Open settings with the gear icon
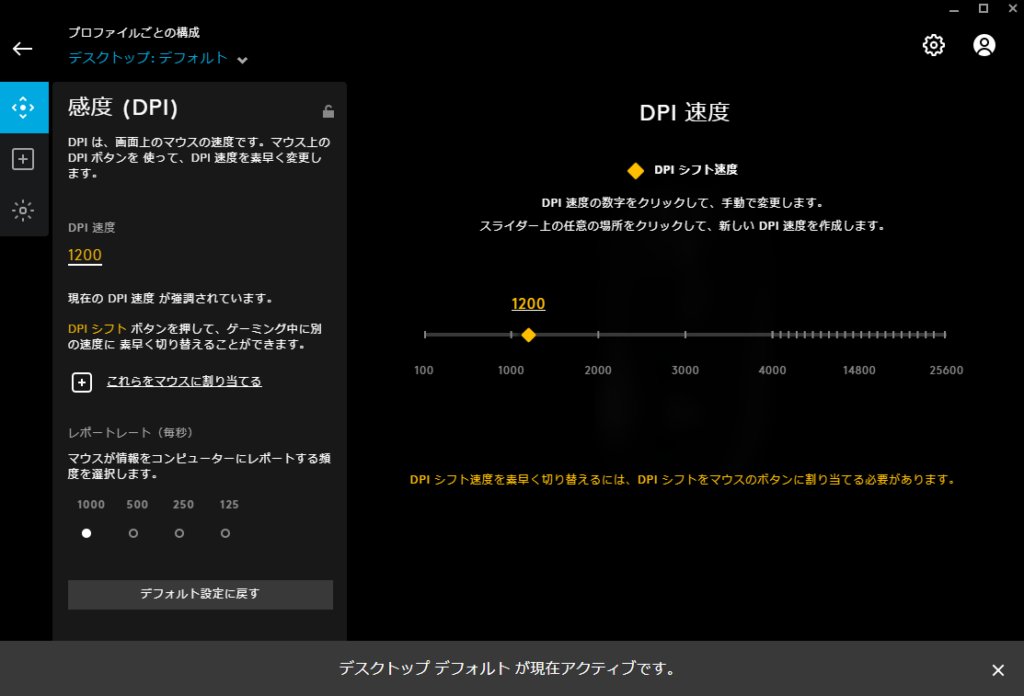The height and width of the screenshot is (696, 1024). click(933, 45)
